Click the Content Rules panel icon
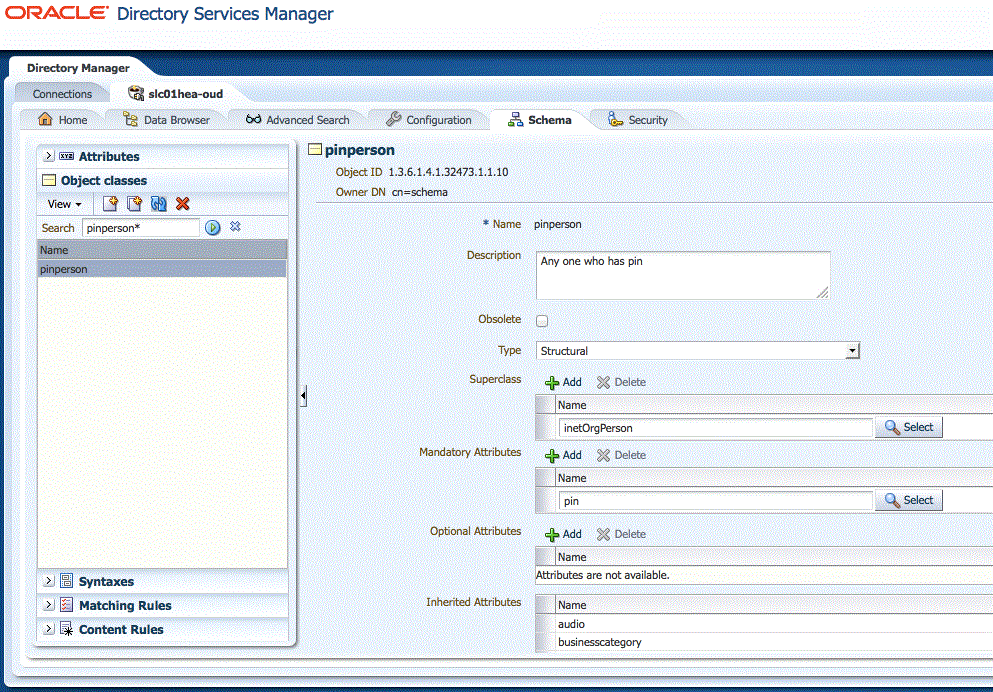 pos(66,629)
